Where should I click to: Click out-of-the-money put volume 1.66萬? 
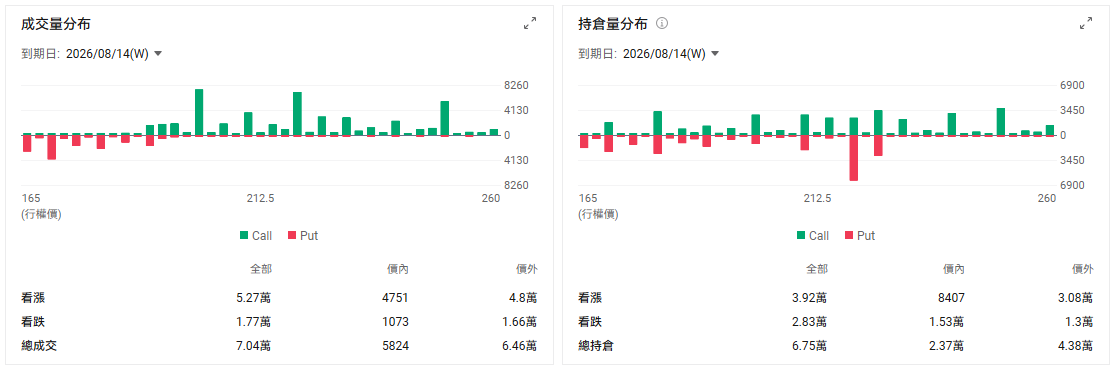[520, 322]
